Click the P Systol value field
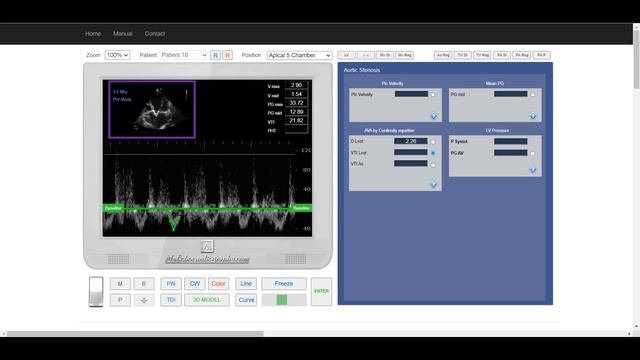Viewport: 640px width, 360px height. click(x=511, y=142)
